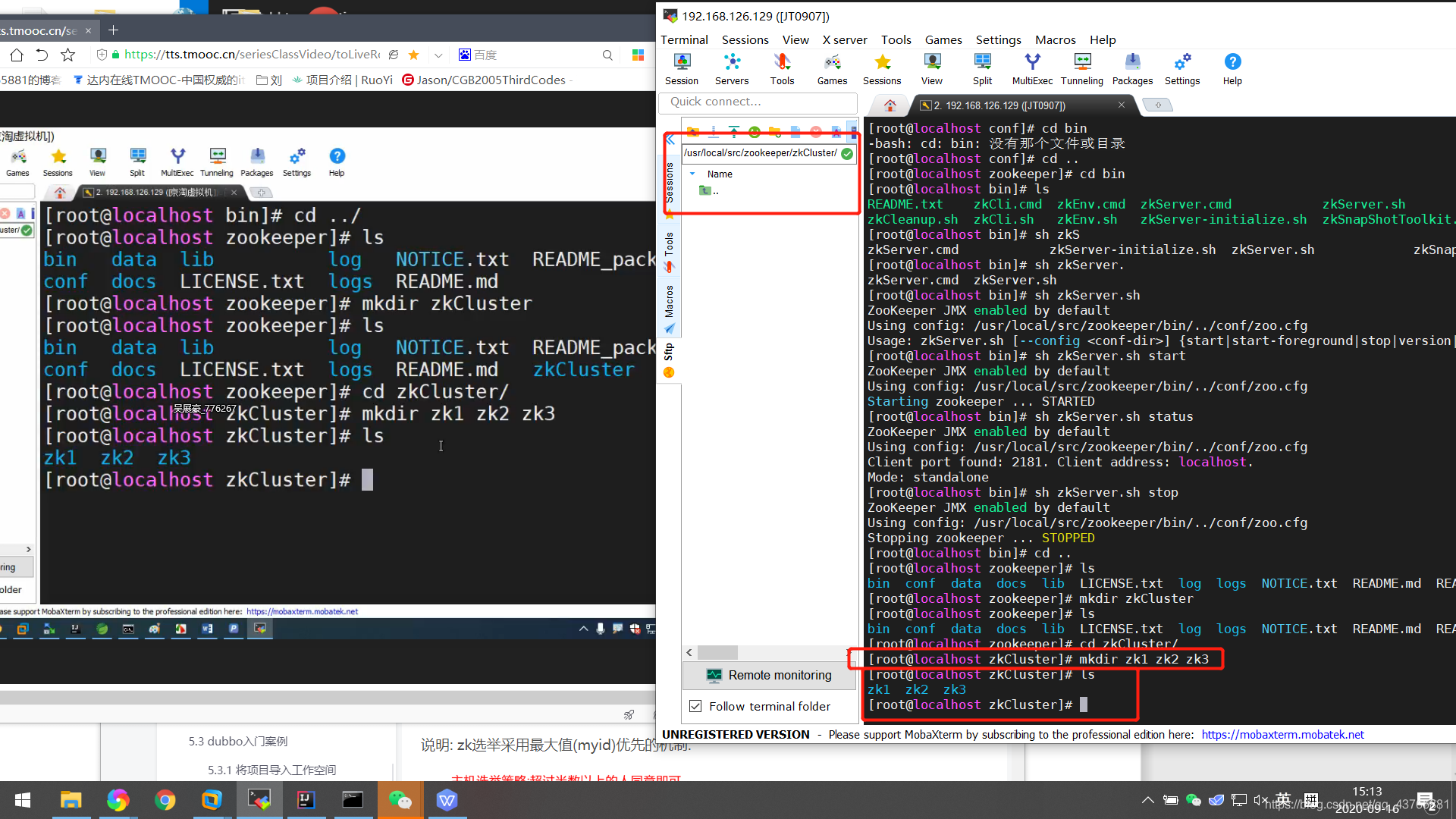1456x819 pixels.
Task: Open WeChat from the Windows taskbar
Action: pyautogui.click(x=400, y=800)
